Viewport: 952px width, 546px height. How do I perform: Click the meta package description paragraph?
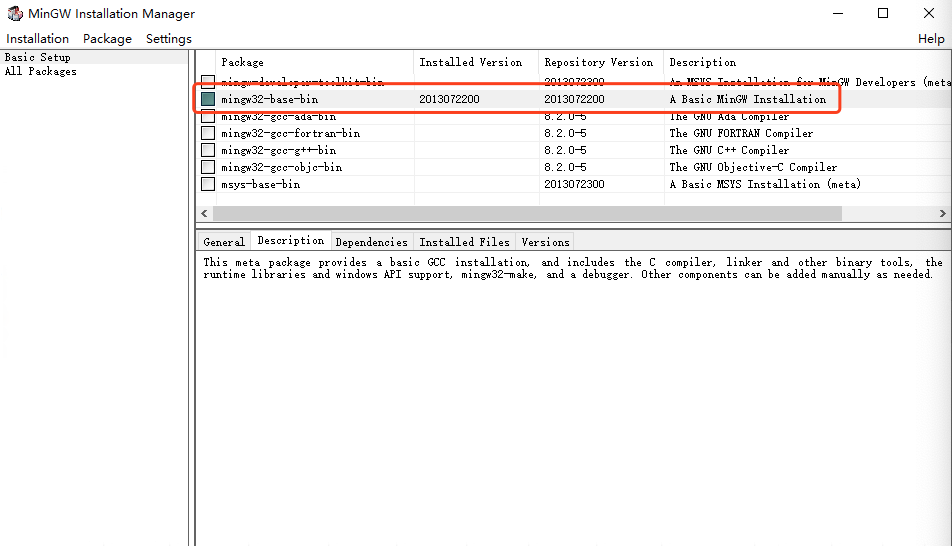coord(573,268)
